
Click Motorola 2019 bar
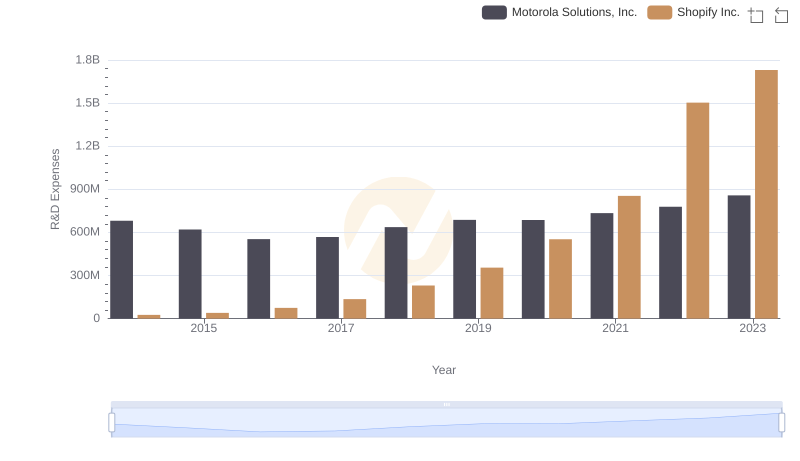(x=464, y=269)
